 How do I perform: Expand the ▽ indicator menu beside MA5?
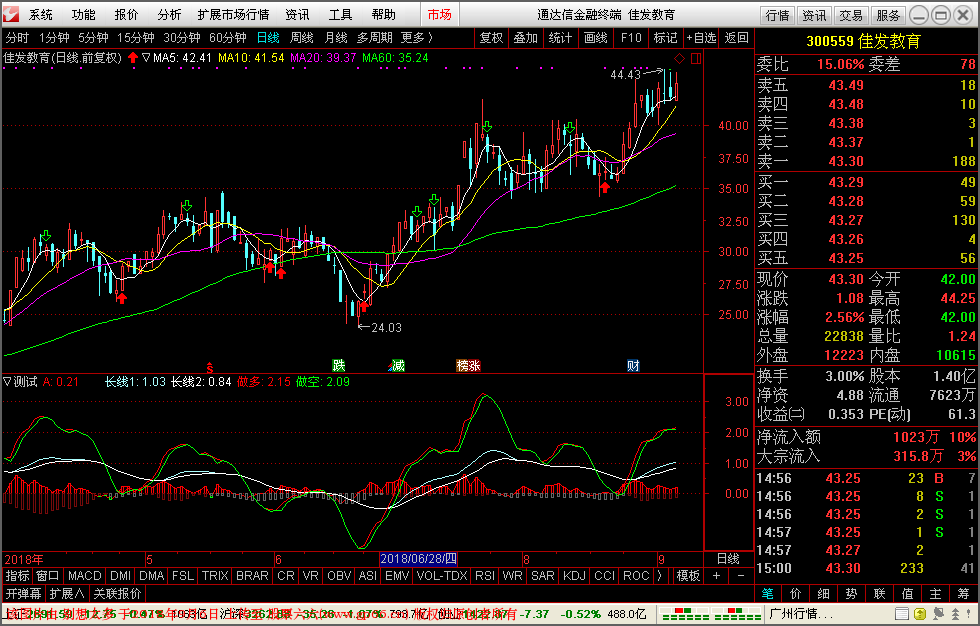pyautogui.click(x=146, y=57)
